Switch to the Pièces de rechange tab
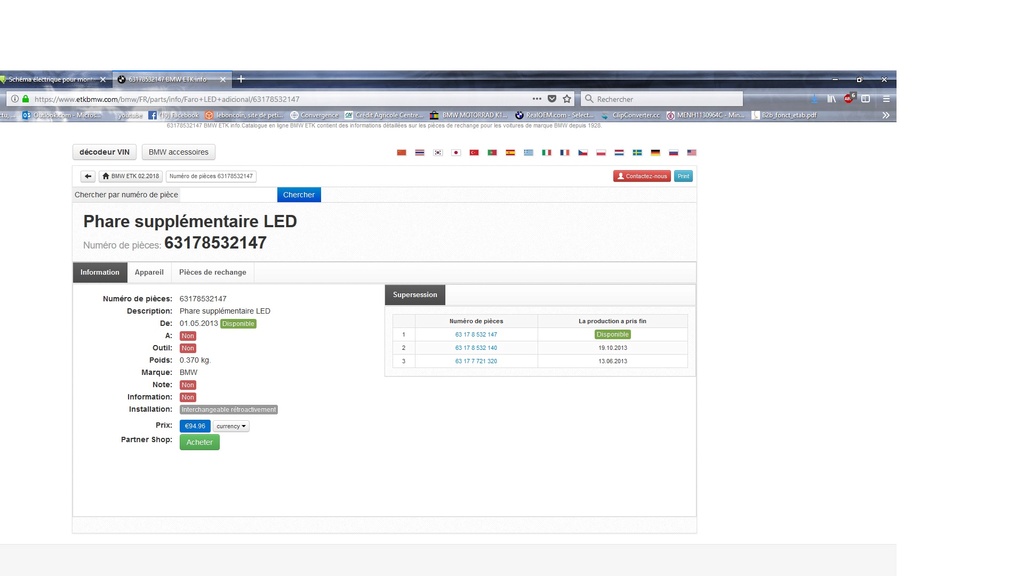 pos(212,272)
